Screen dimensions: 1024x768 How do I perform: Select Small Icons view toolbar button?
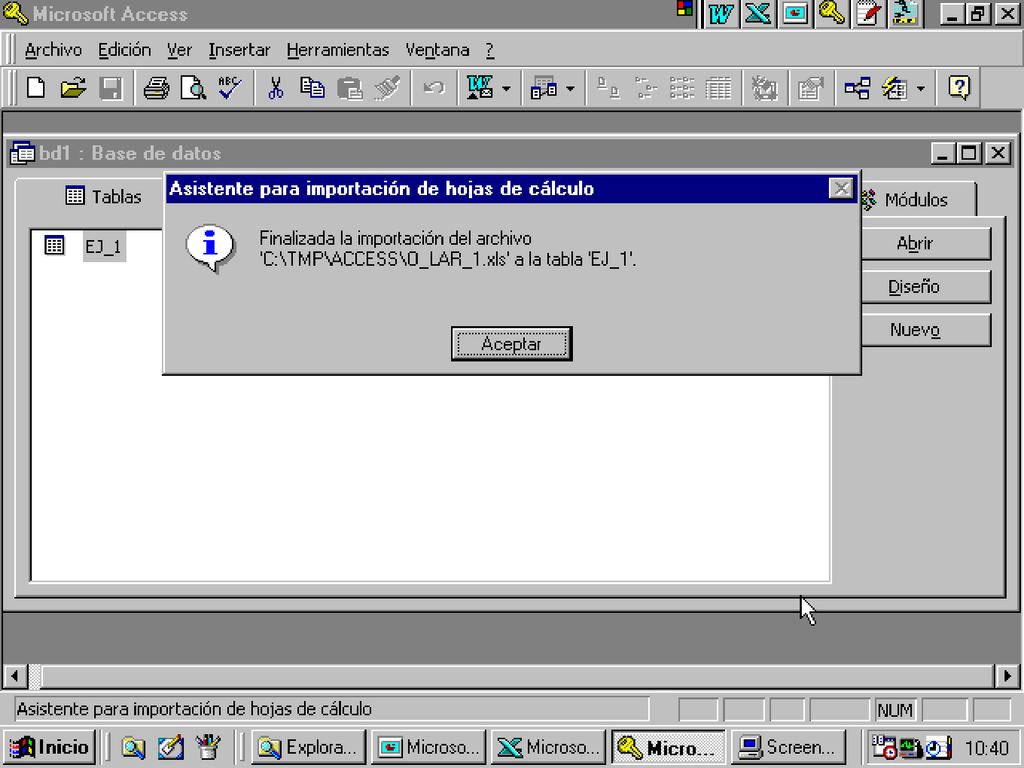click(645, 88)
